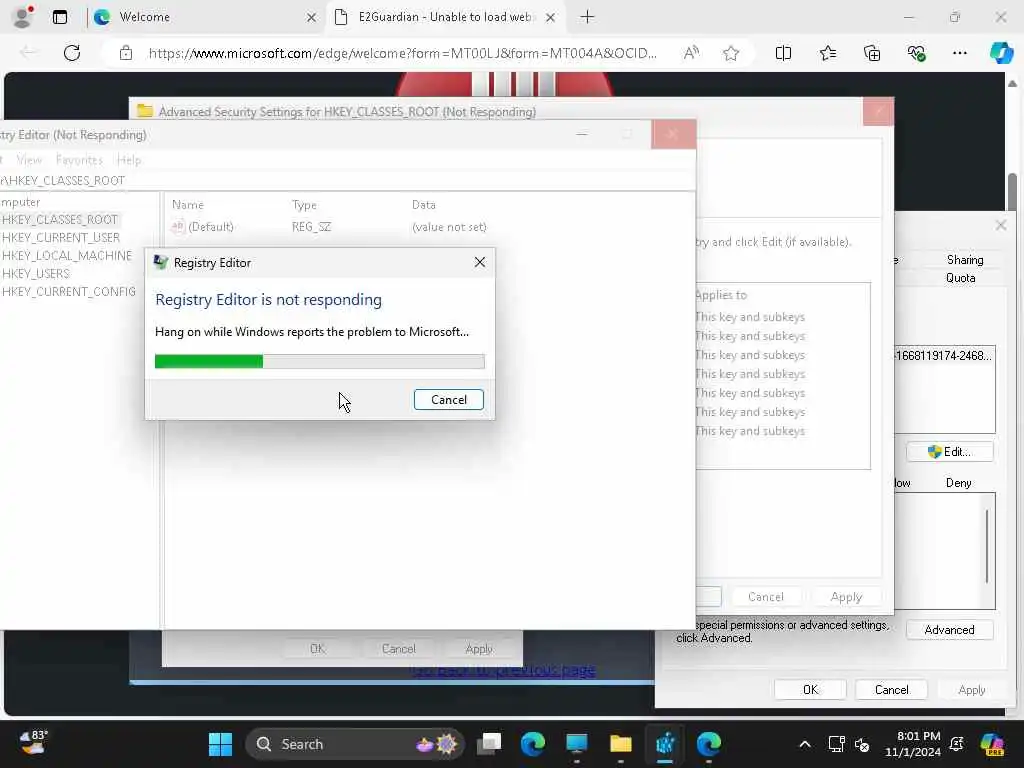Viewport: 1024px width, 768px height.
Task: Open Collections panel
Action: click(872, 53)
